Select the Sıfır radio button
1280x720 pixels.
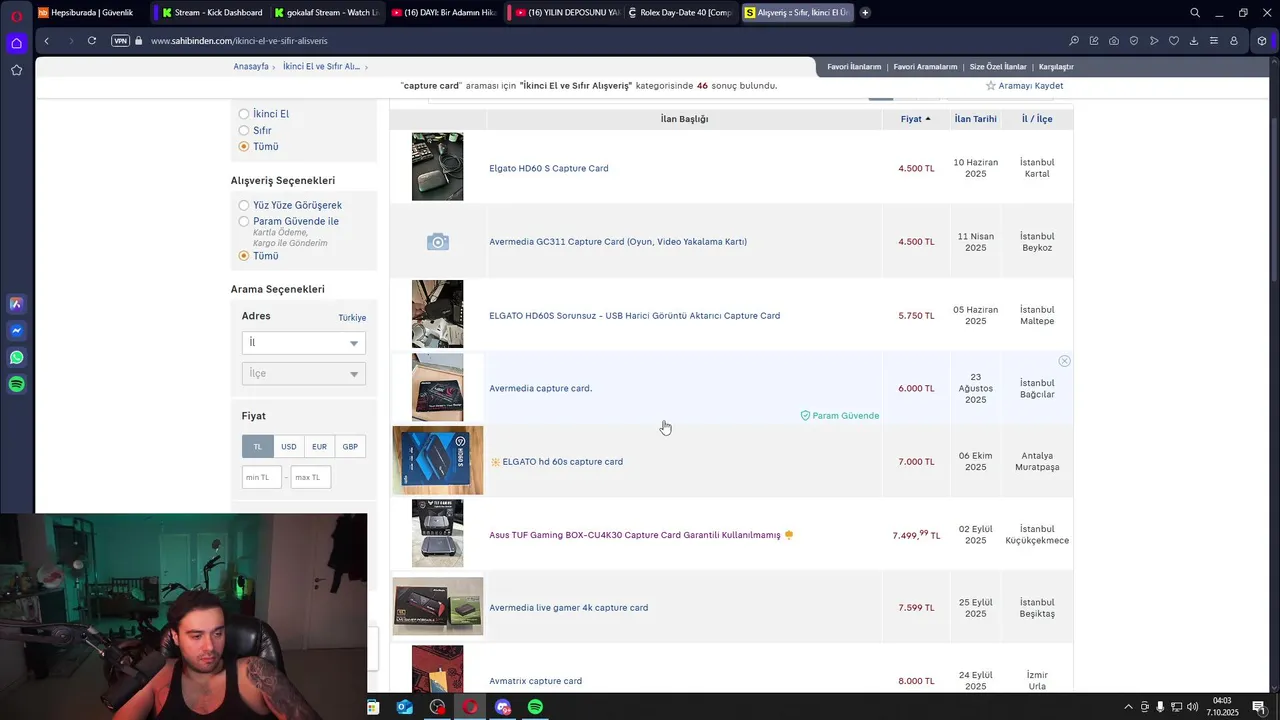click(244, 130)
